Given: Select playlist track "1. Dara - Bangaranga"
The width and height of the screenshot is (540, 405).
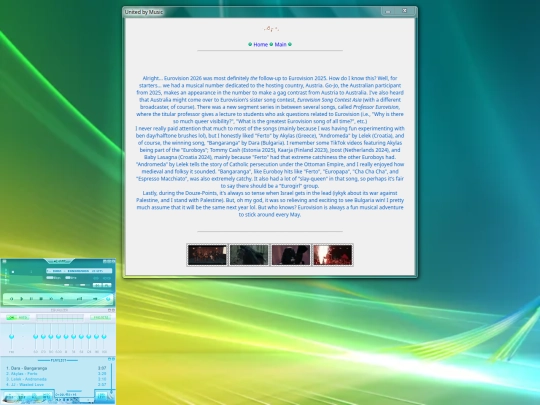Looking at the screenshot, I should 27,368.
